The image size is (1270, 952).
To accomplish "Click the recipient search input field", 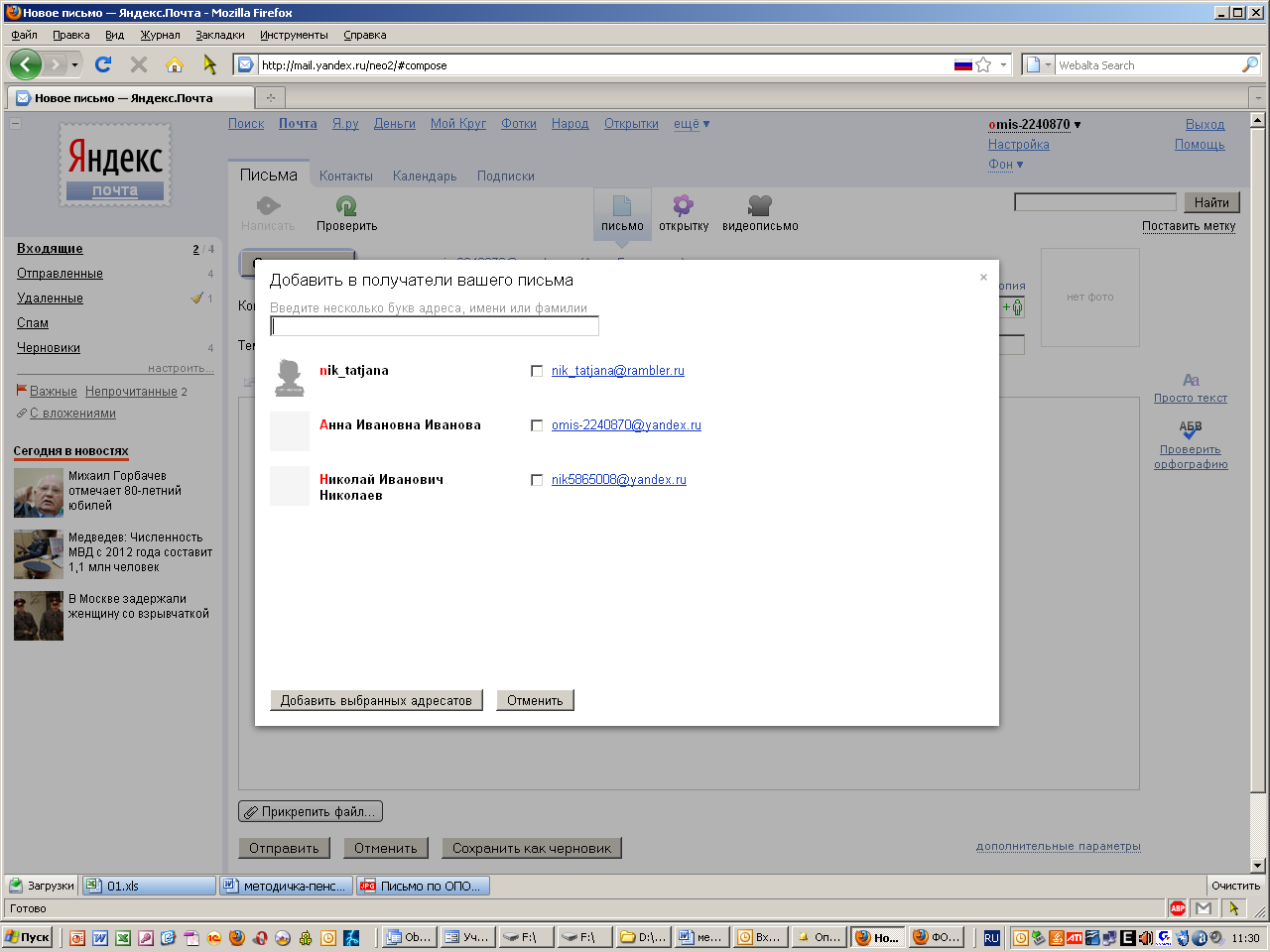I will (x=435, y=326).
